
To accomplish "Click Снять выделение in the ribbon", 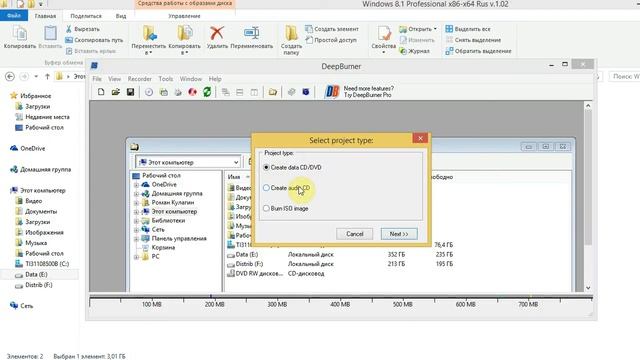I will [x=473, y=40].
